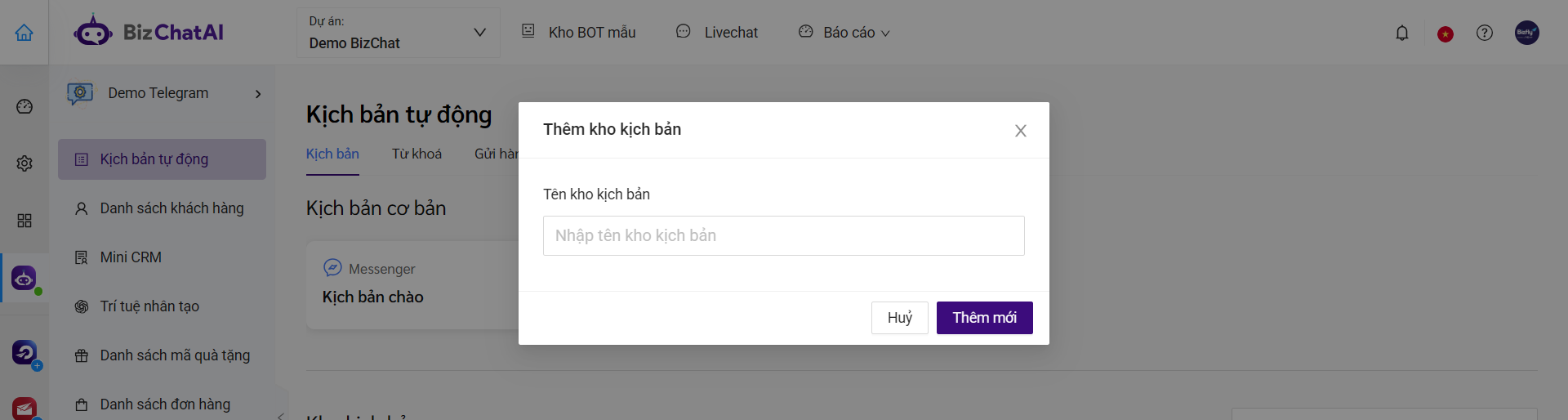1568x420 pixels.
Task: Click the Thêm mới button
Action: click(x=985, y=318)
